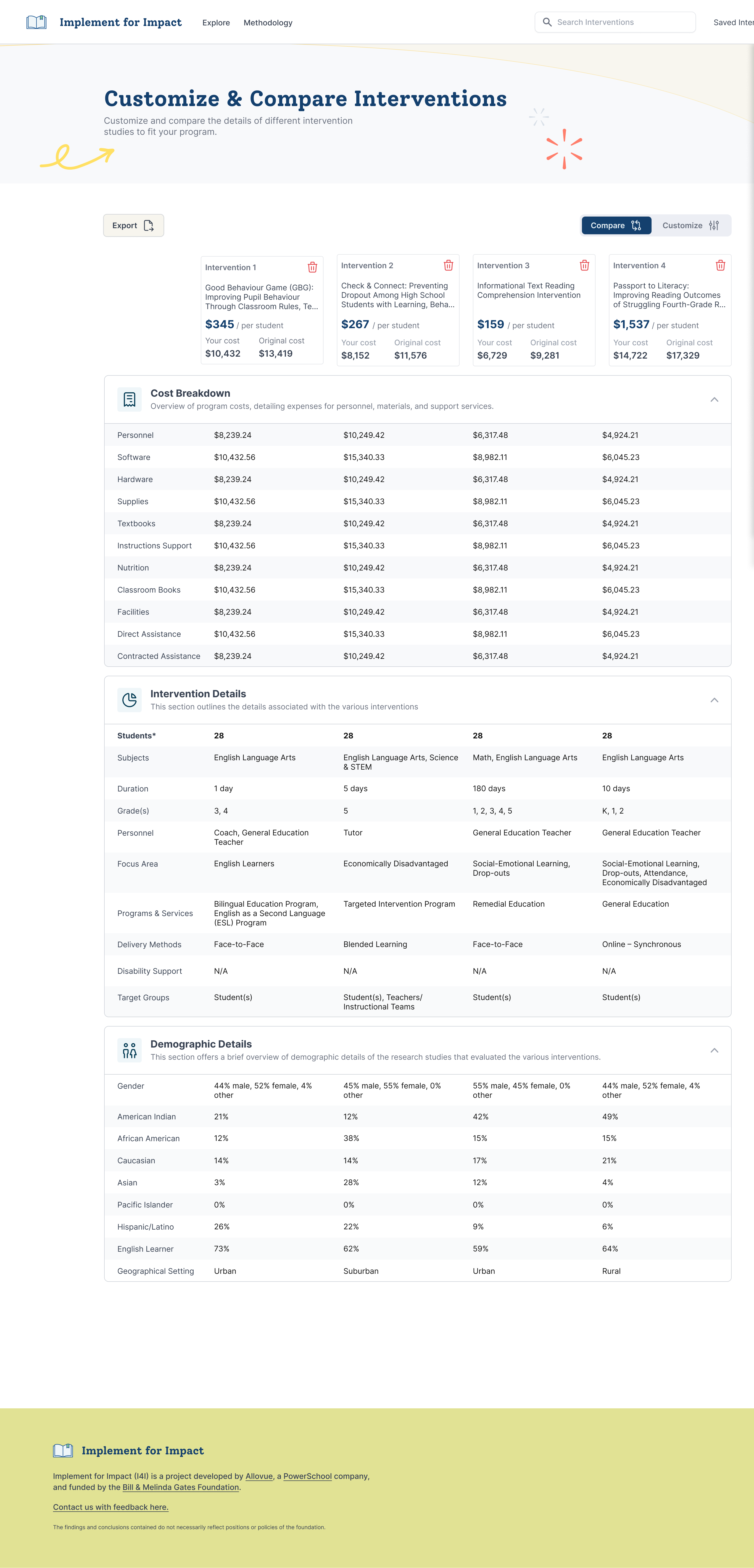Click the open-book logo icon in header
The height and width of the screenshot is (1568, 754).
(x=36, y=23)
